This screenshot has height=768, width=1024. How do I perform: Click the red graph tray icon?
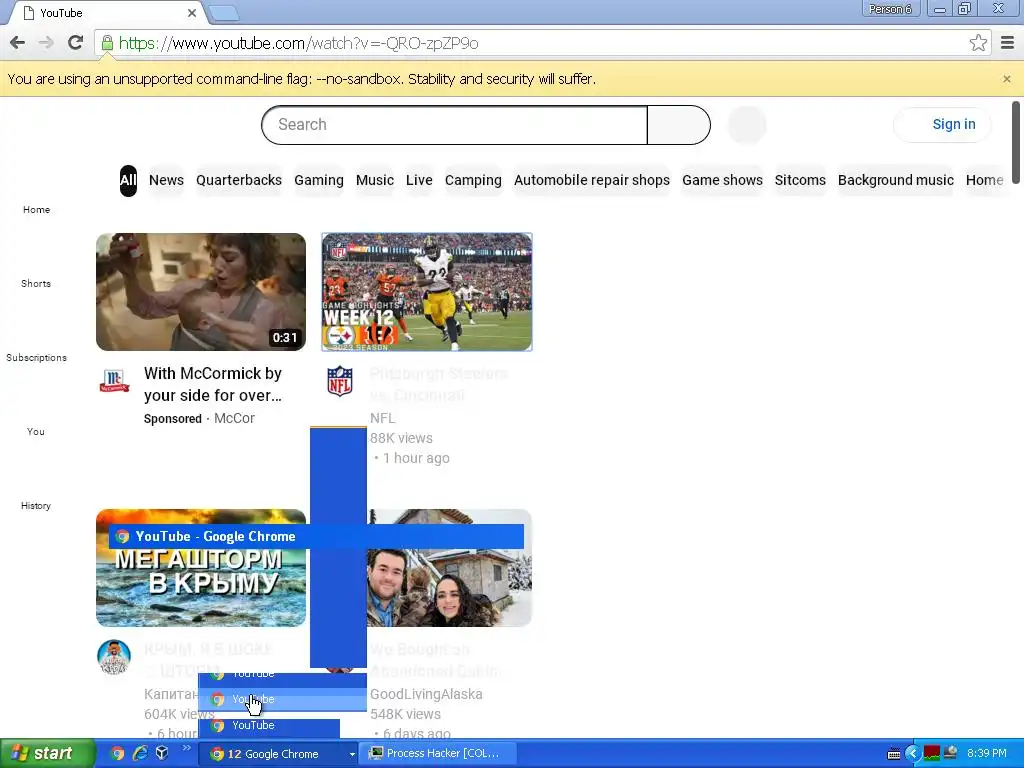tap(932, 754)
